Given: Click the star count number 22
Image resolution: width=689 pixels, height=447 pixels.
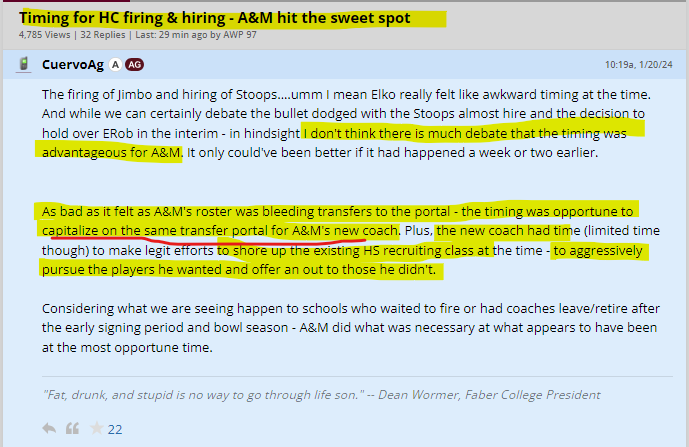Looking at the screenshot, I should [115, 429].
